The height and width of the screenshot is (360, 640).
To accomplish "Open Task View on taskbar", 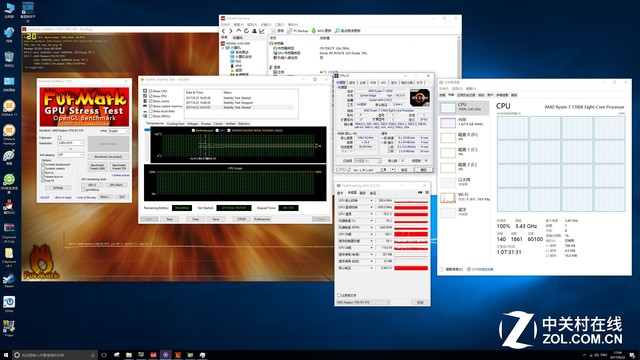I will pos(104,355).
